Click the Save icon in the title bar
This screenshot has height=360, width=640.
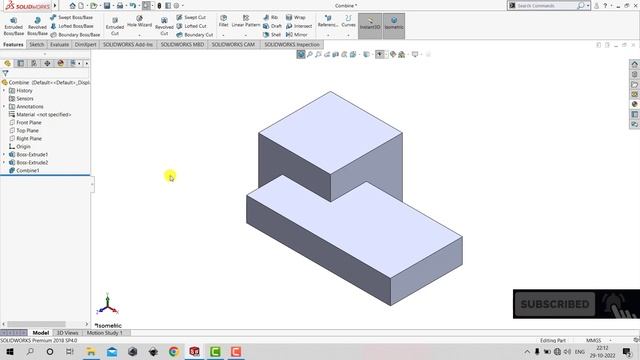pyautogui.click(x=107, y=6)
